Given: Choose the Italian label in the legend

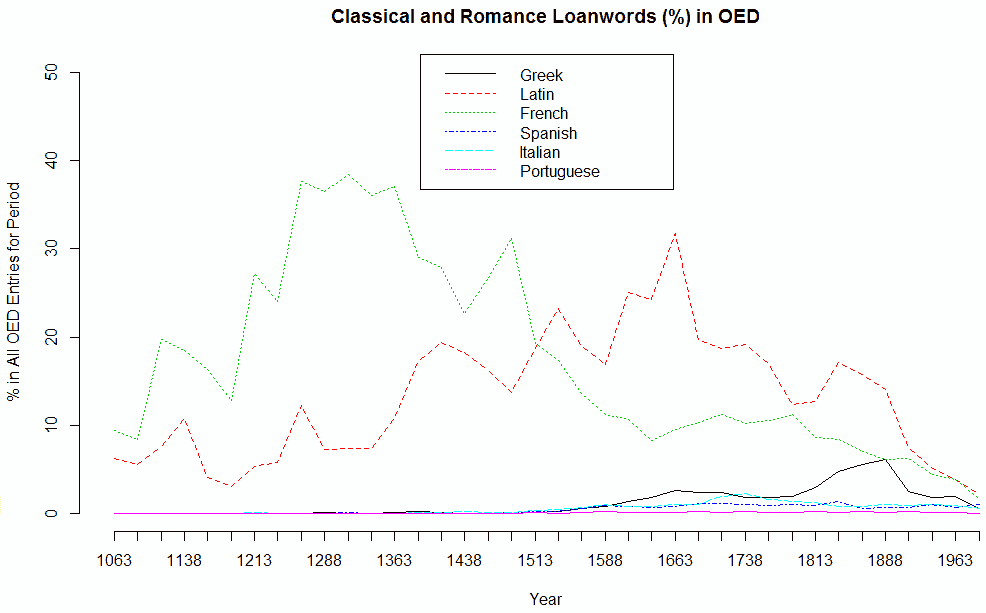Looking at the screenshot, I should tap(540, 153).
